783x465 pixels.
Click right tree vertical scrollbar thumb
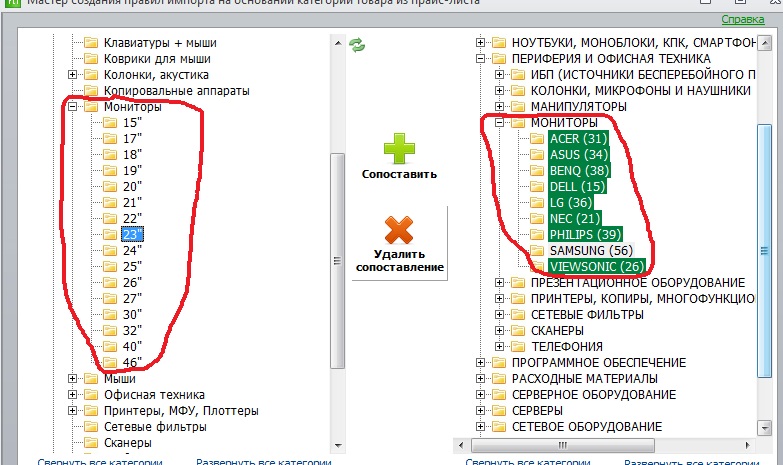pos(765,250)
